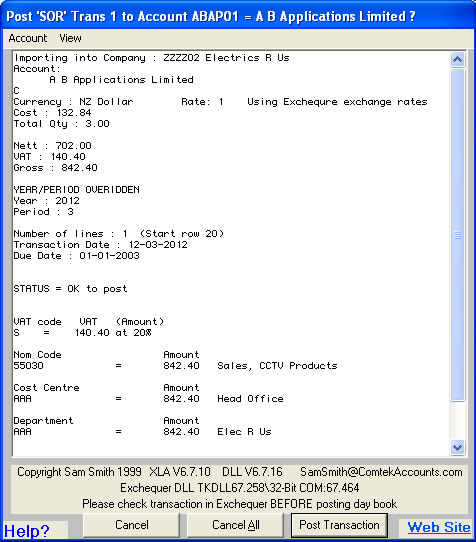The height and width of the screenshot is (542, 476).
Task: Click the '140.40 at 20%' VAT line
Action: pyautogui.click(x=113, y=333)
